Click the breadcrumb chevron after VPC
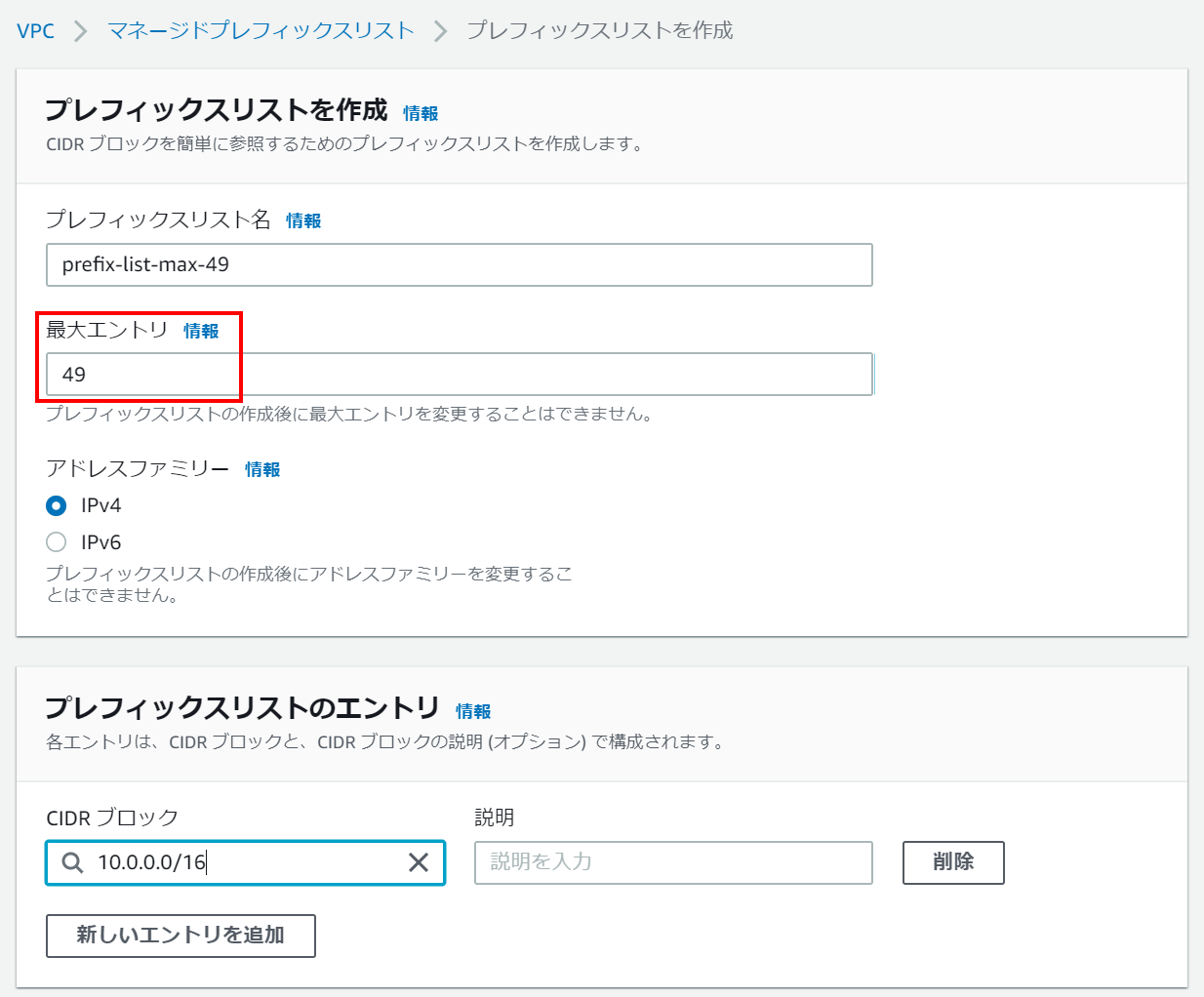Screen dimensions: 1204x997 point(81,31)
